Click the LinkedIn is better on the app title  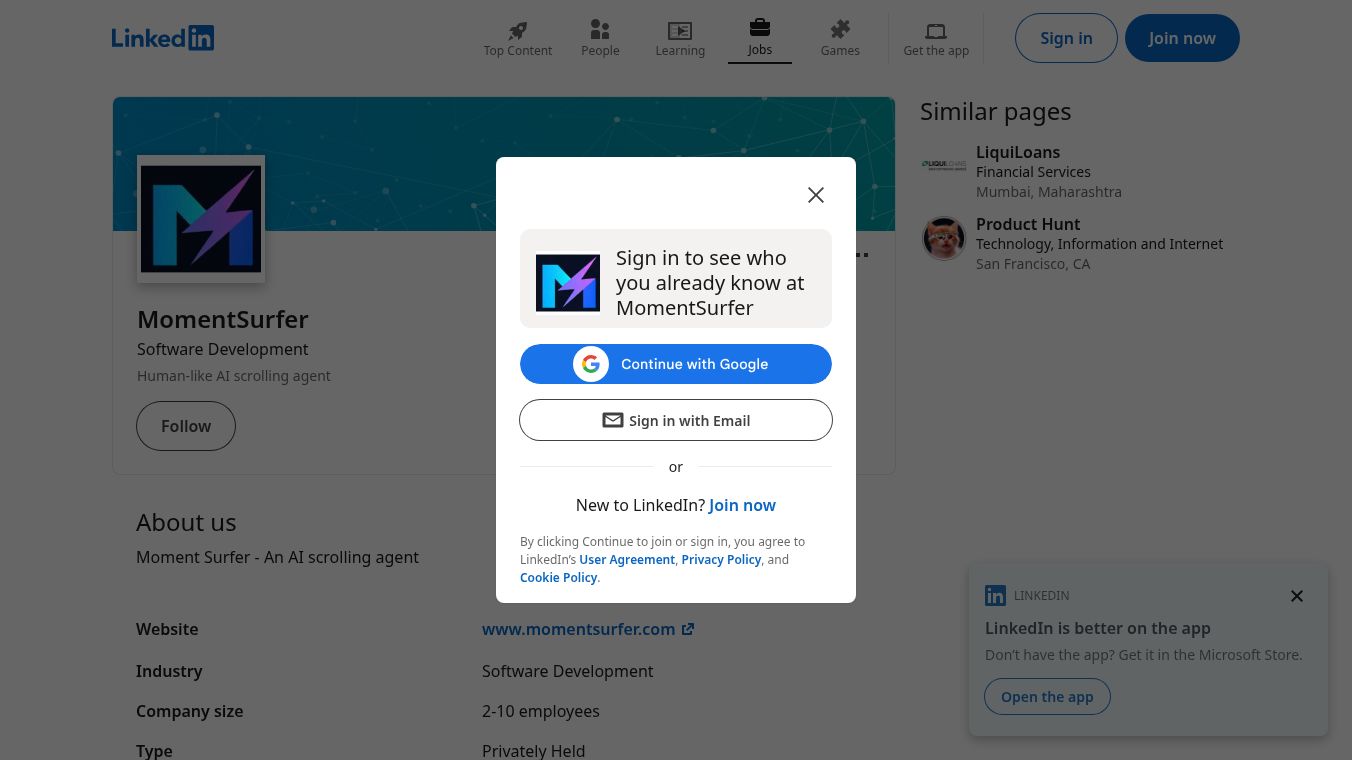[1098, 628]
